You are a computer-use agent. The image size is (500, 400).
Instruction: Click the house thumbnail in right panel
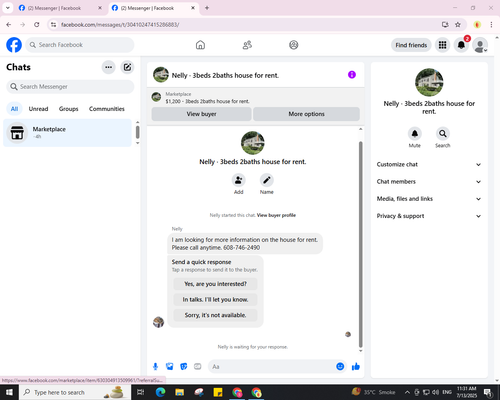pos(429,82)
